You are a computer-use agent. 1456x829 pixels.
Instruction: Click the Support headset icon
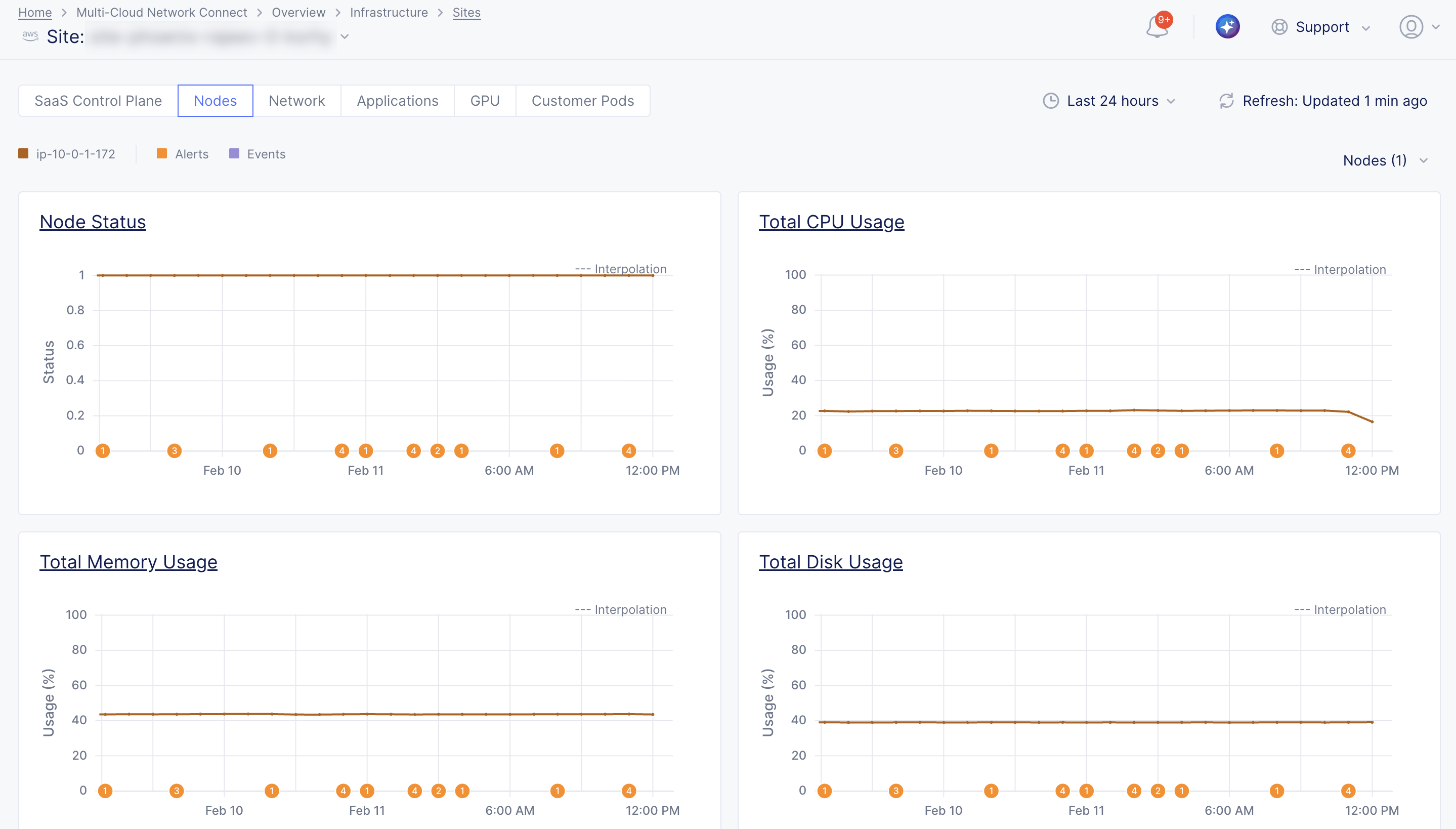pos(1278,27)
